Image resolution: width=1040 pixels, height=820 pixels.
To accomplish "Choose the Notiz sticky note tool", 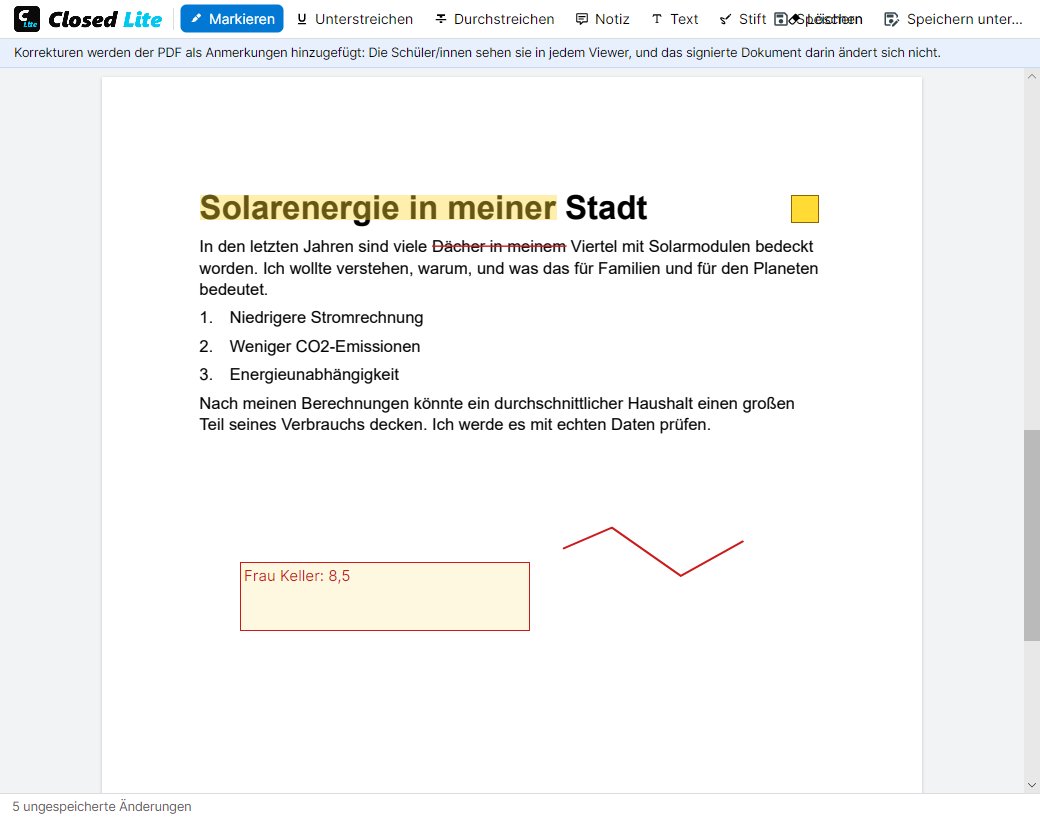I will click(x=602, y=19).
